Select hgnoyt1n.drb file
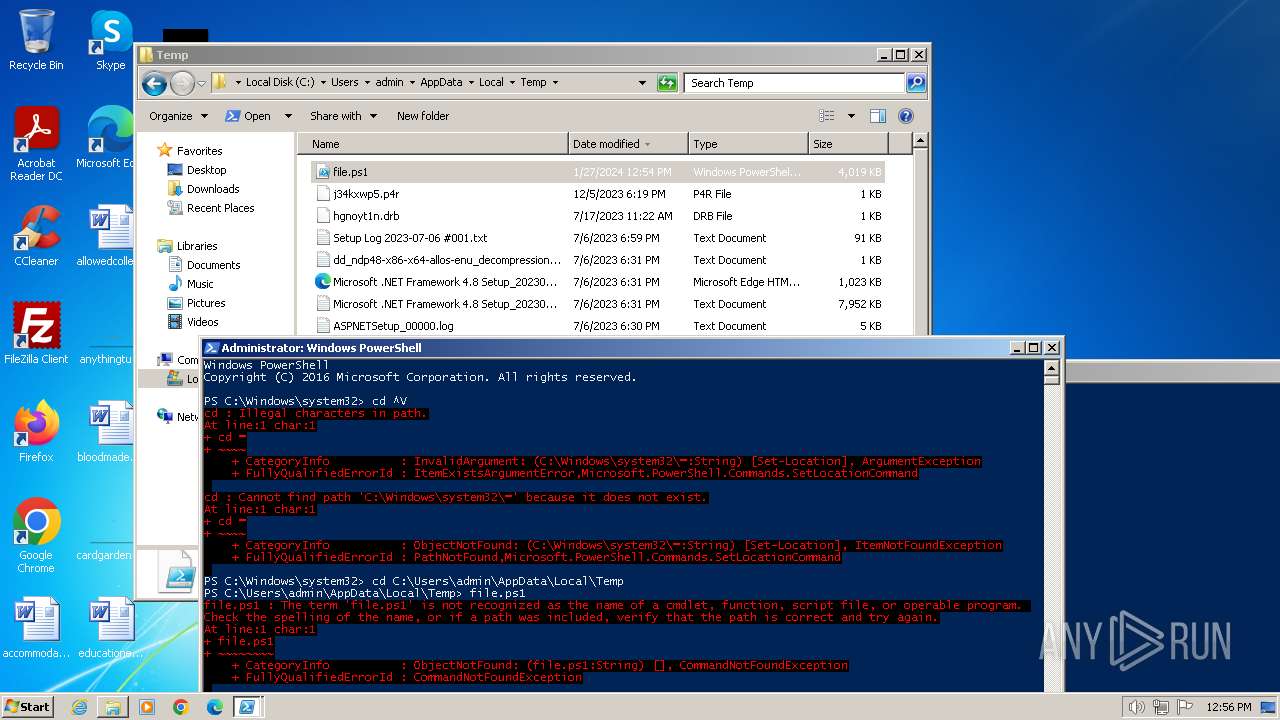The width and height of the screenshot is (1280, 720). [x=598, y=216]
